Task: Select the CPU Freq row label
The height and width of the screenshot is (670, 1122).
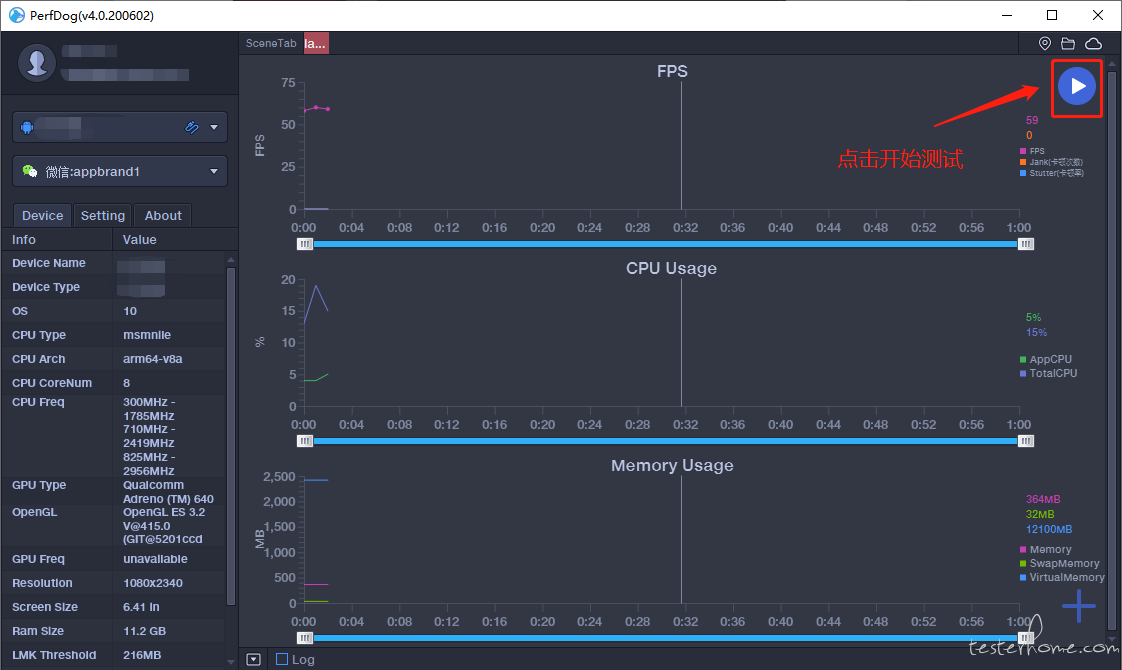Action: pos(38,402)
